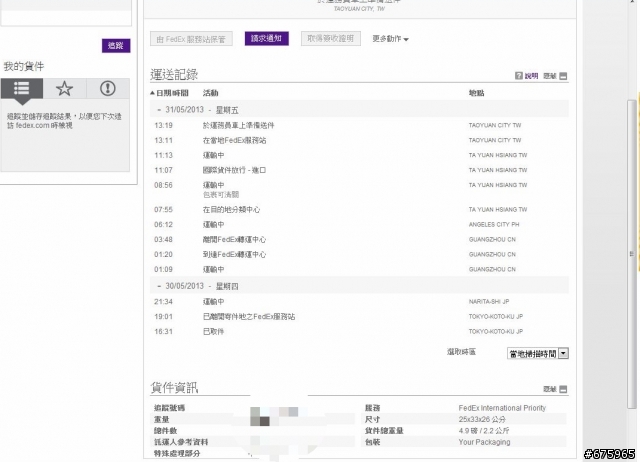Click the 取得簽收證明 proof of delivery button
This screenshot has width=640, height=462.
click(331, 39)
